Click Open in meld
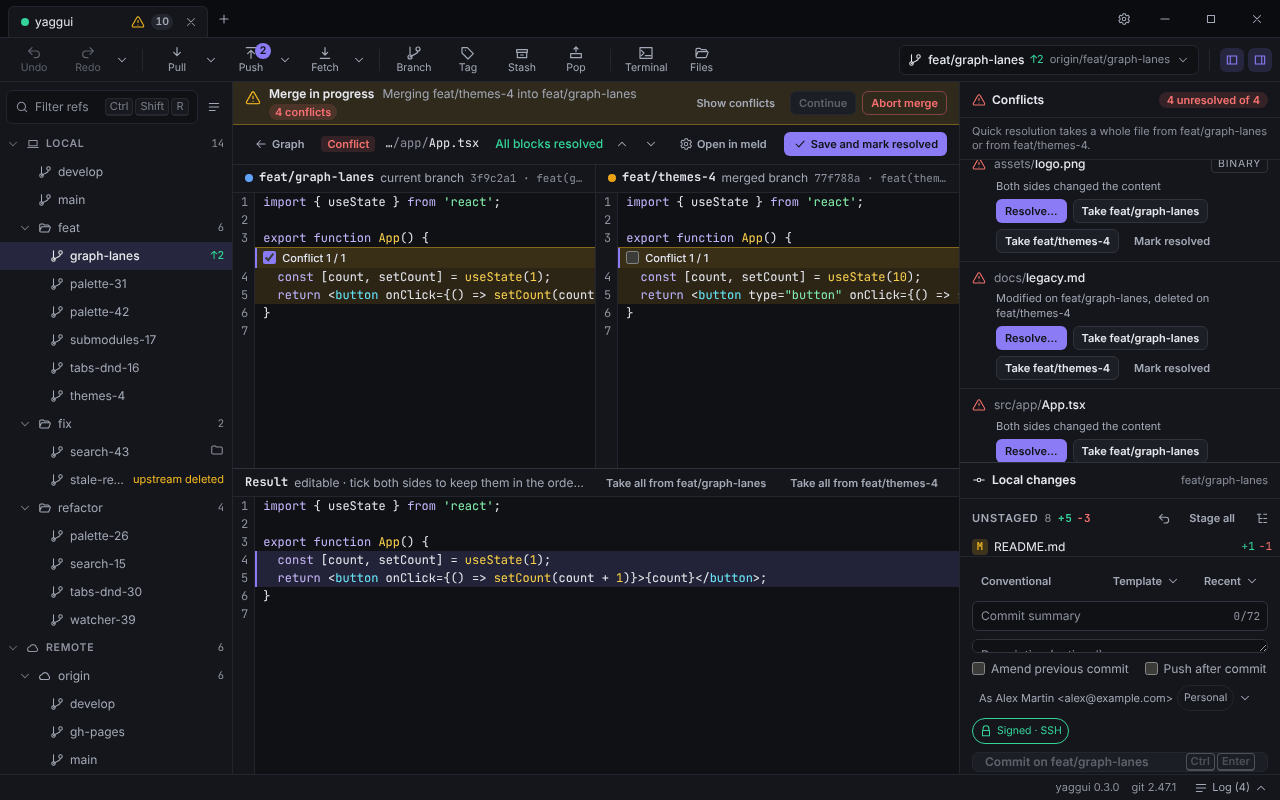The width and height of the screenshot is (1280, 800). 723,144
